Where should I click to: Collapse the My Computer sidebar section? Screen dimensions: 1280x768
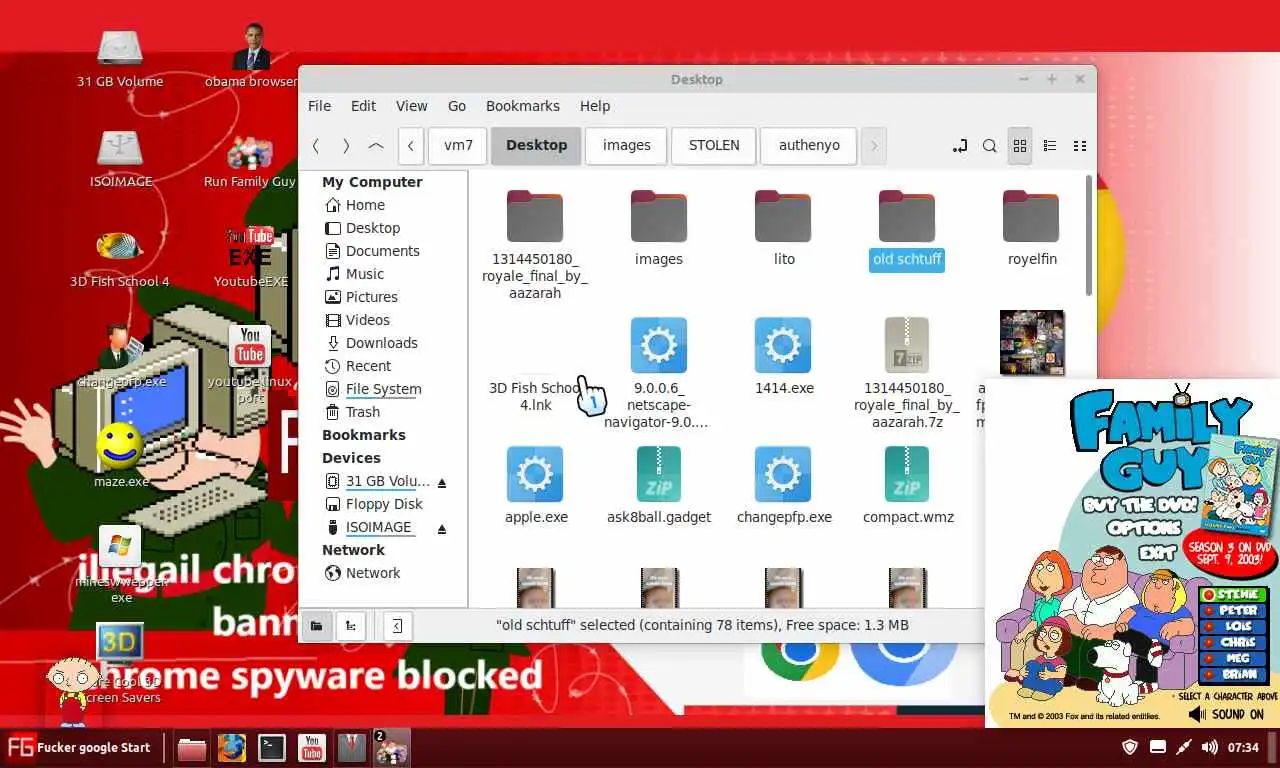point(372,182)
